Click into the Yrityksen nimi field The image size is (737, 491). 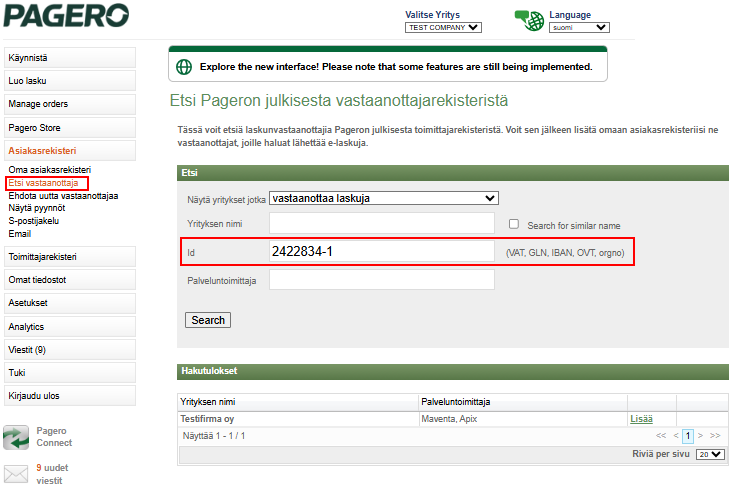coord(382,223)
